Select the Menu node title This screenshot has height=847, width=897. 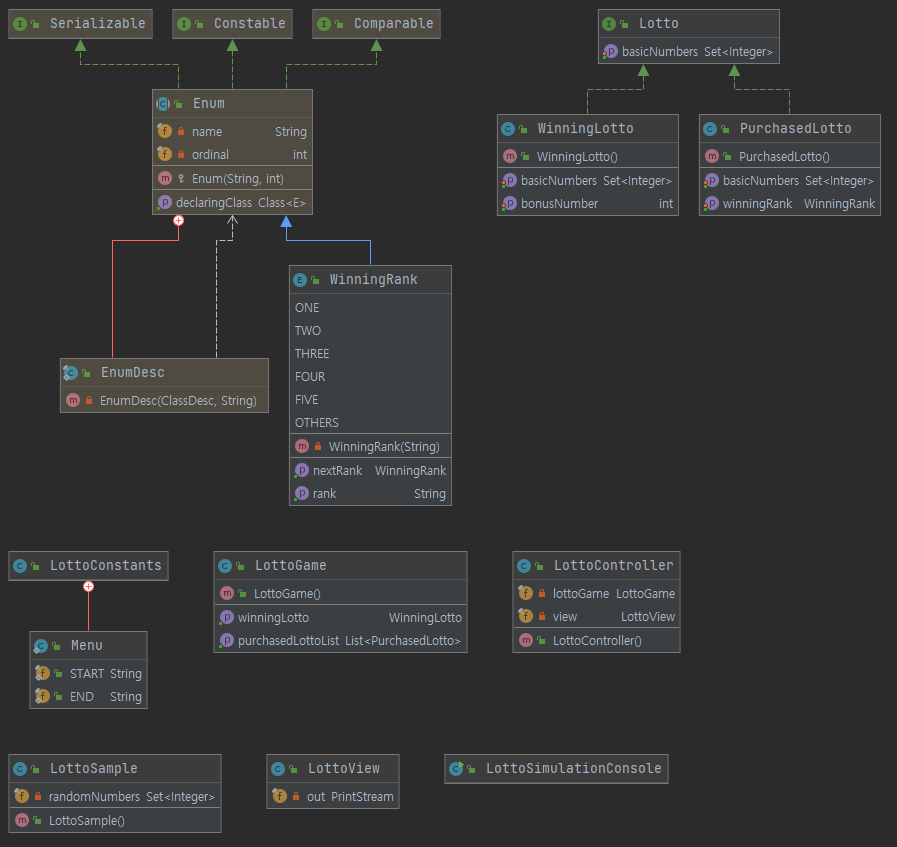point(89,646)
